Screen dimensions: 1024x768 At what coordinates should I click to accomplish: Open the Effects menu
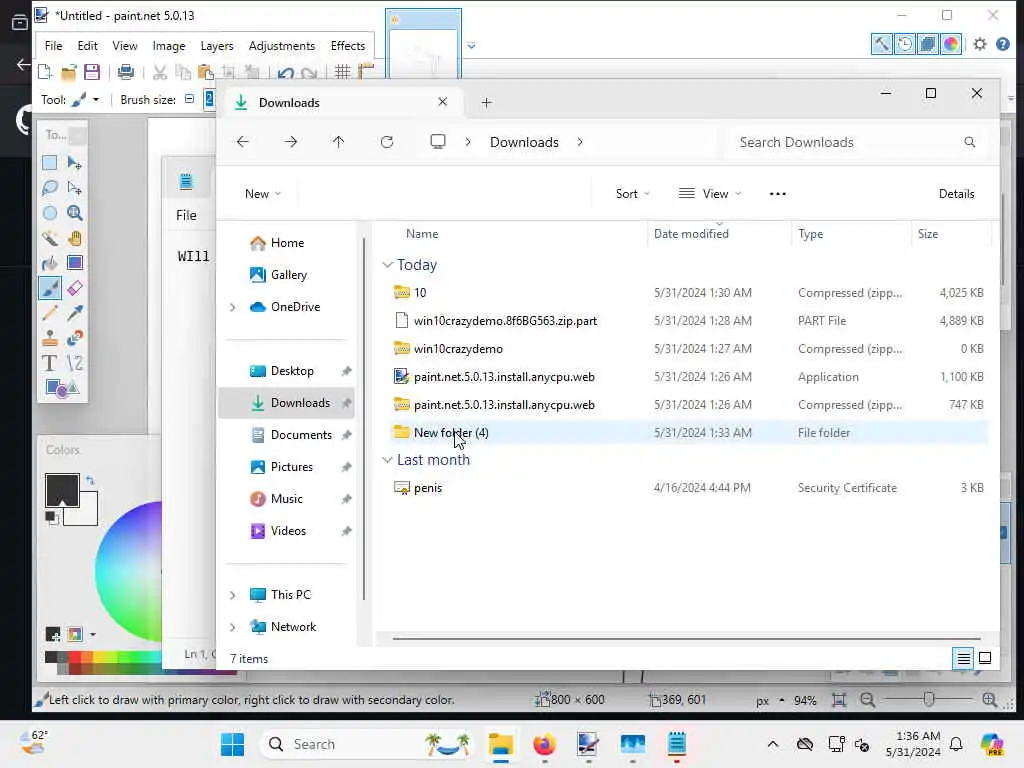click(347, 46)
